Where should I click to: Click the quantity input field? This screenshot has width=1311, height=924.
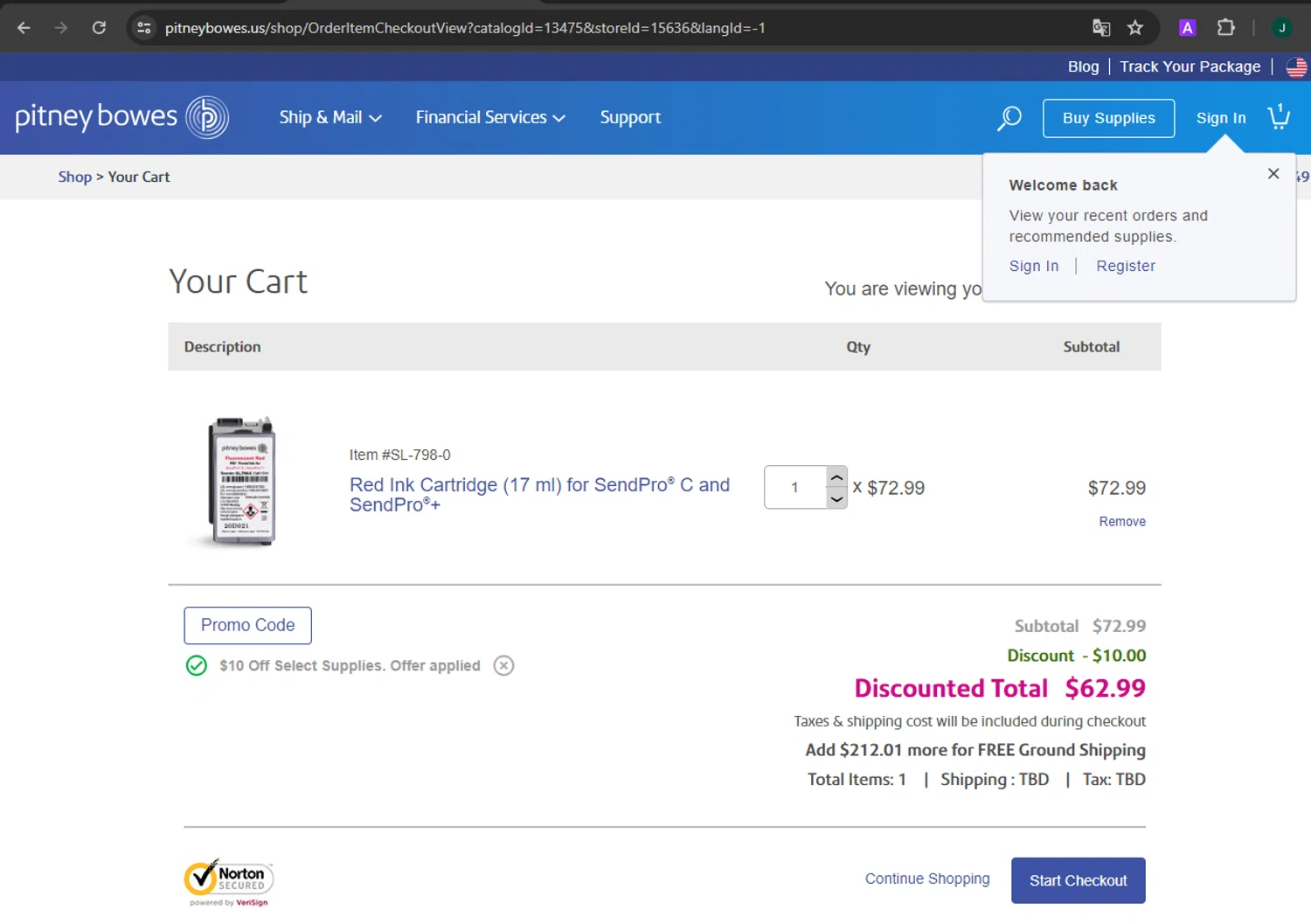pos(795,488)
